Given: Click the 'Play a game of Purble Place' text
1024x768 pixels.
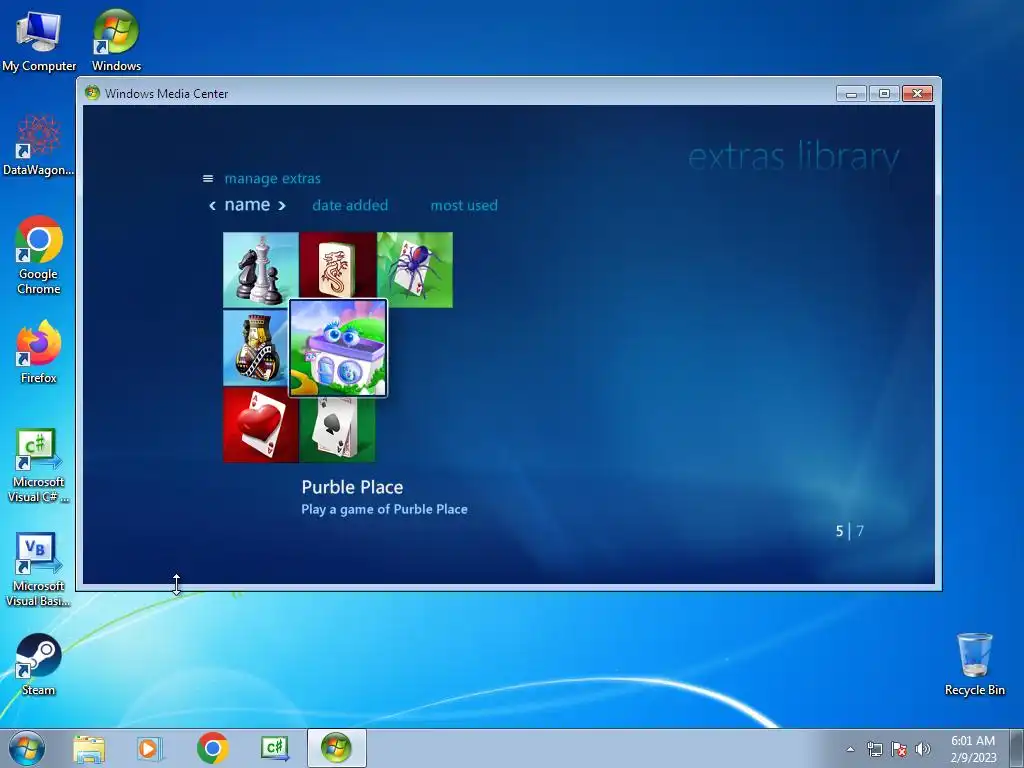Looking at the screenshot, I should (x=384, y=509).
